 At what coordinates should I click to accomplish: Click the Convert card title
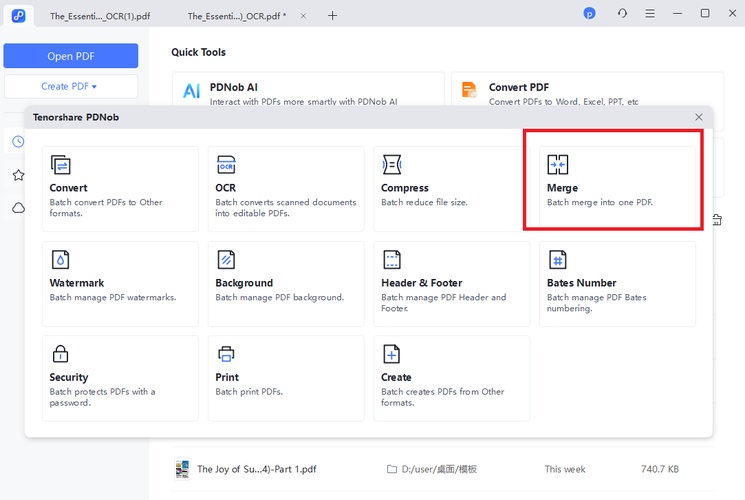point(68,188)
